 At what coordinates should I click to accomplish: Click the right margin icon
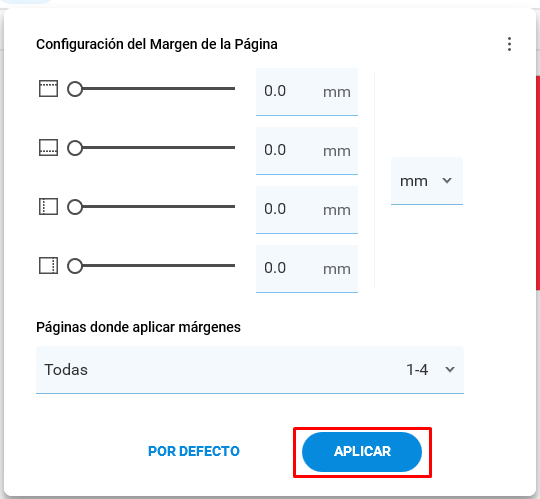point(48,266)
